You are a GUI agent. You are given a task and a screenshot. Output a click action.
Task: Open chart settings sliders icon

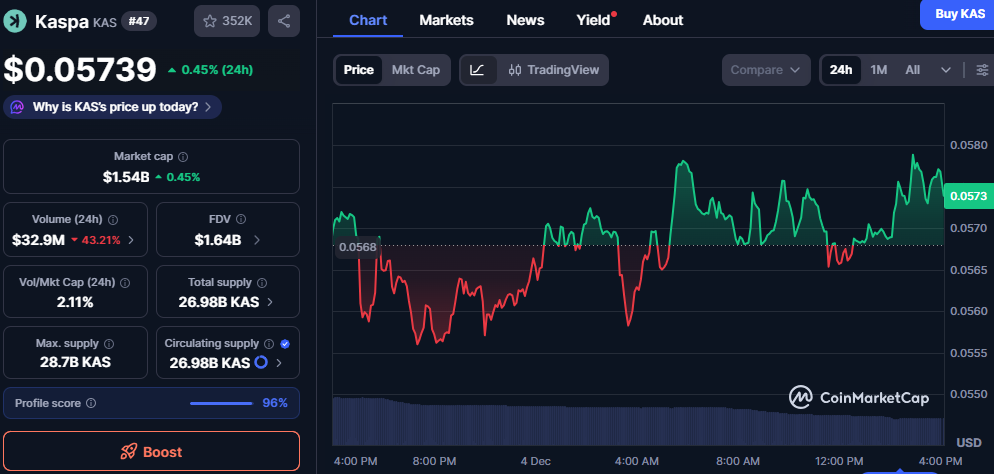pyautogui.click(x=981, y=70)
